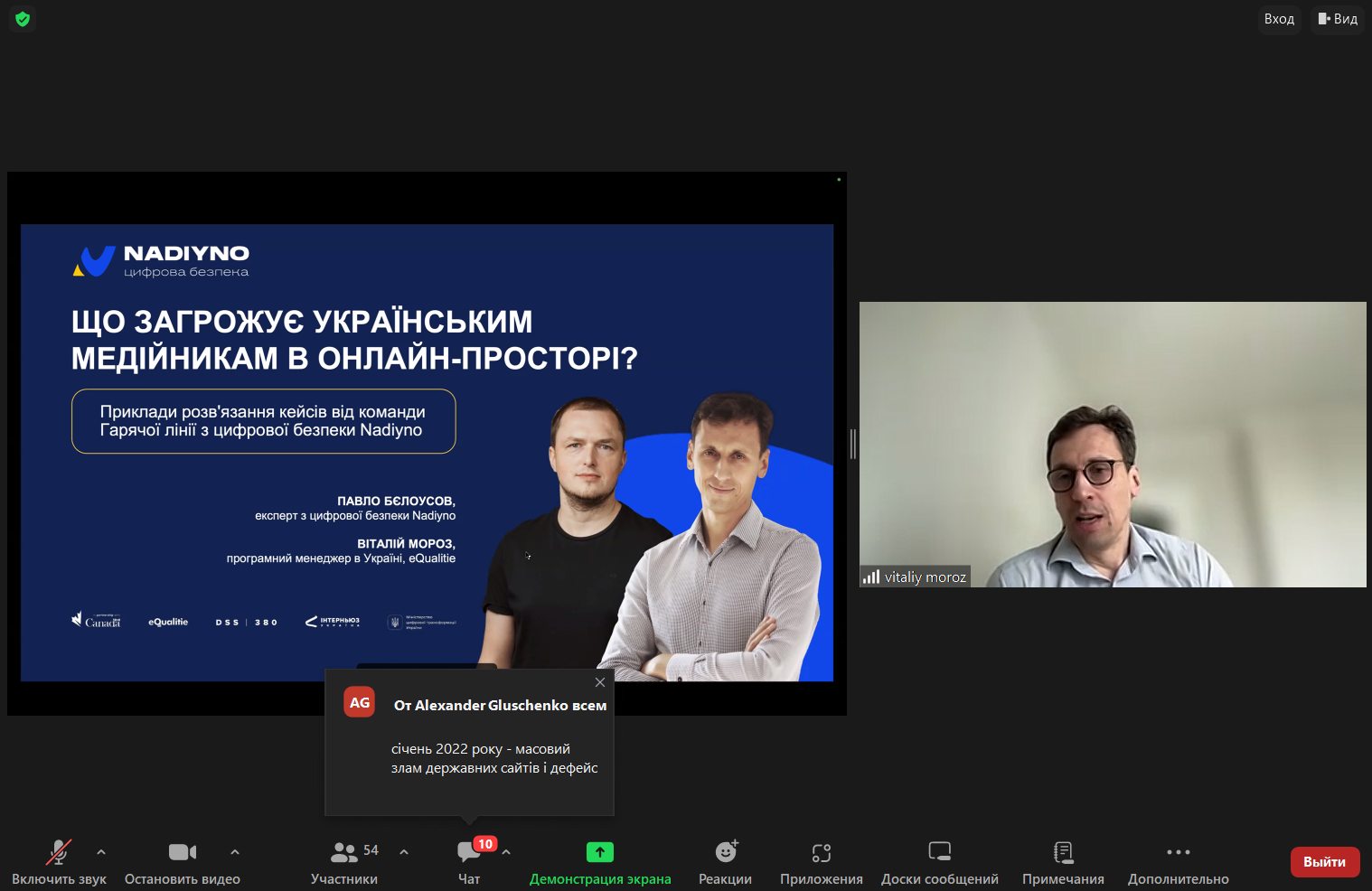Screen dimensions: 1372x891
Task: Click the vitaliy moroz name label
Action: (x=926, y=577)
